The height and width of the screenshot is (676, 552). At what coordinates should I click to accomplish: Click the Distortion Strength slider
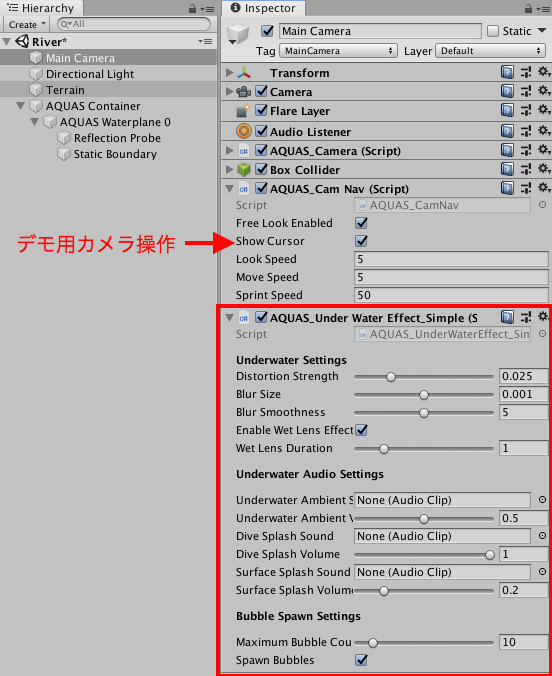[423, 377]
